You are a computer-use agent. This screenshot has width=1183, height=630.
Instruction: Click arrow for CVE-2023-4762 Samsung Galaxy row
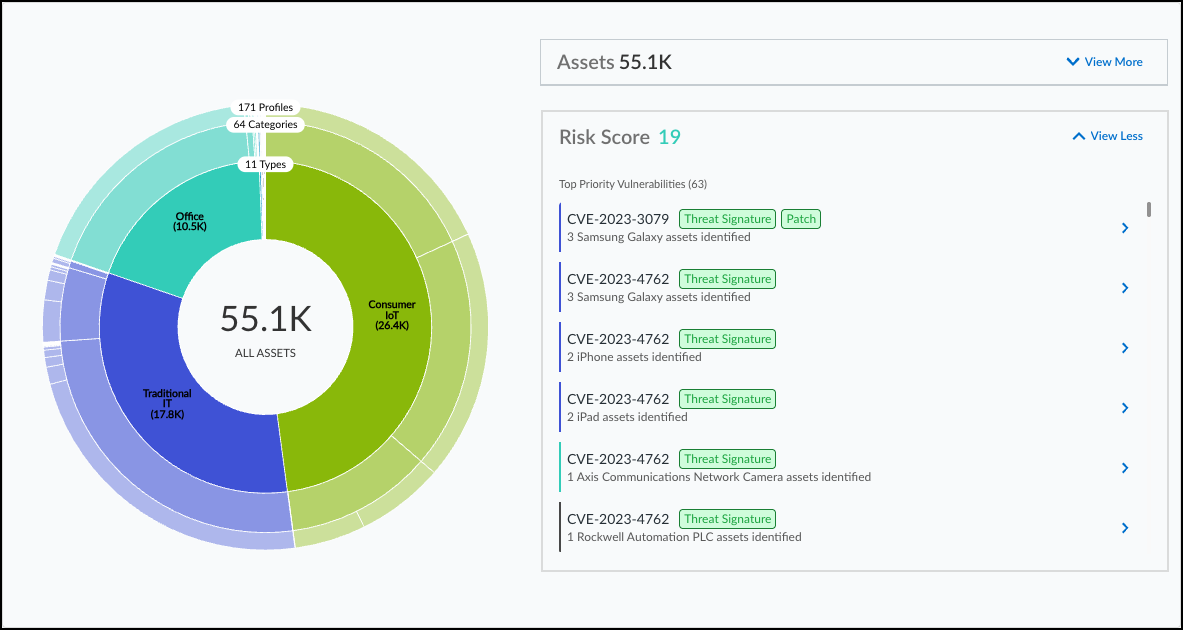(x=1125, y=288)
